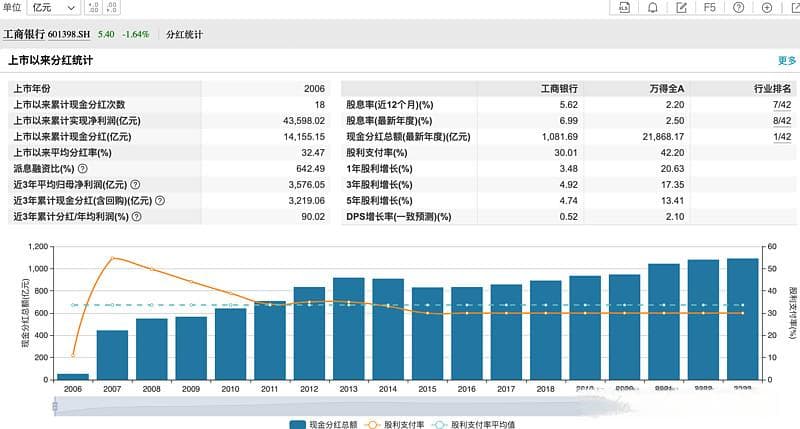Click the 上市以来分红统计 section heading
The width and height of the screenshot is (800, 429).
(x=50, y=60)
